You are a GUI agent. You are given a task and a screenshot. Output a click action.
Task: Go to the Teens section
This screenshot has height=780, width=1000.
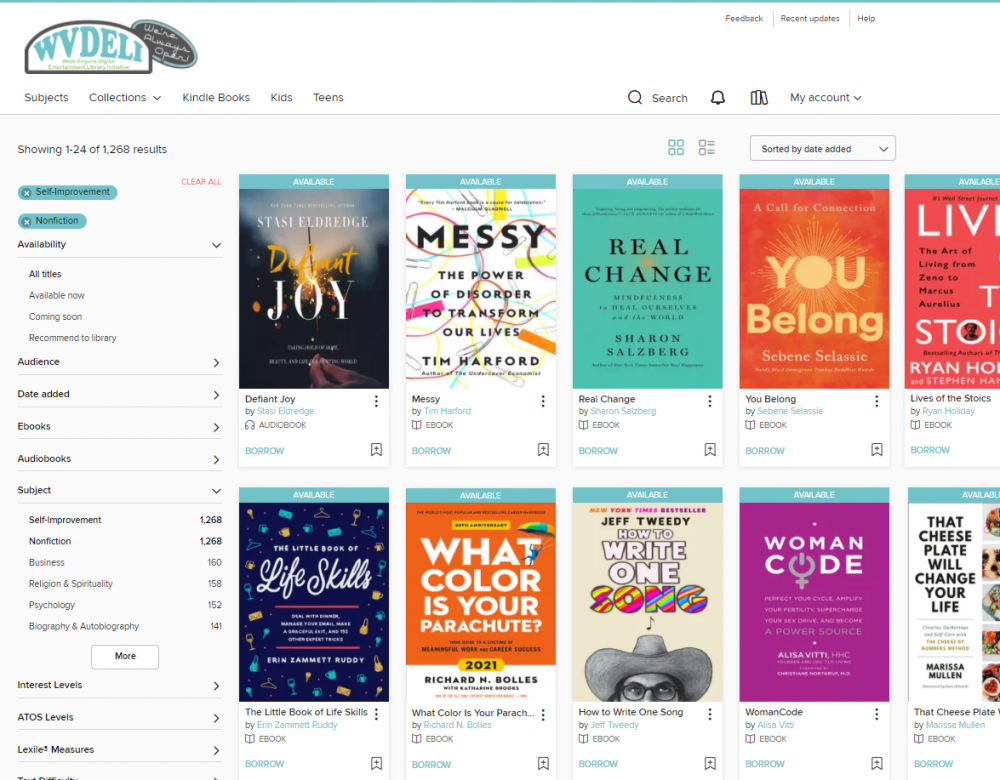pos(328,98)
